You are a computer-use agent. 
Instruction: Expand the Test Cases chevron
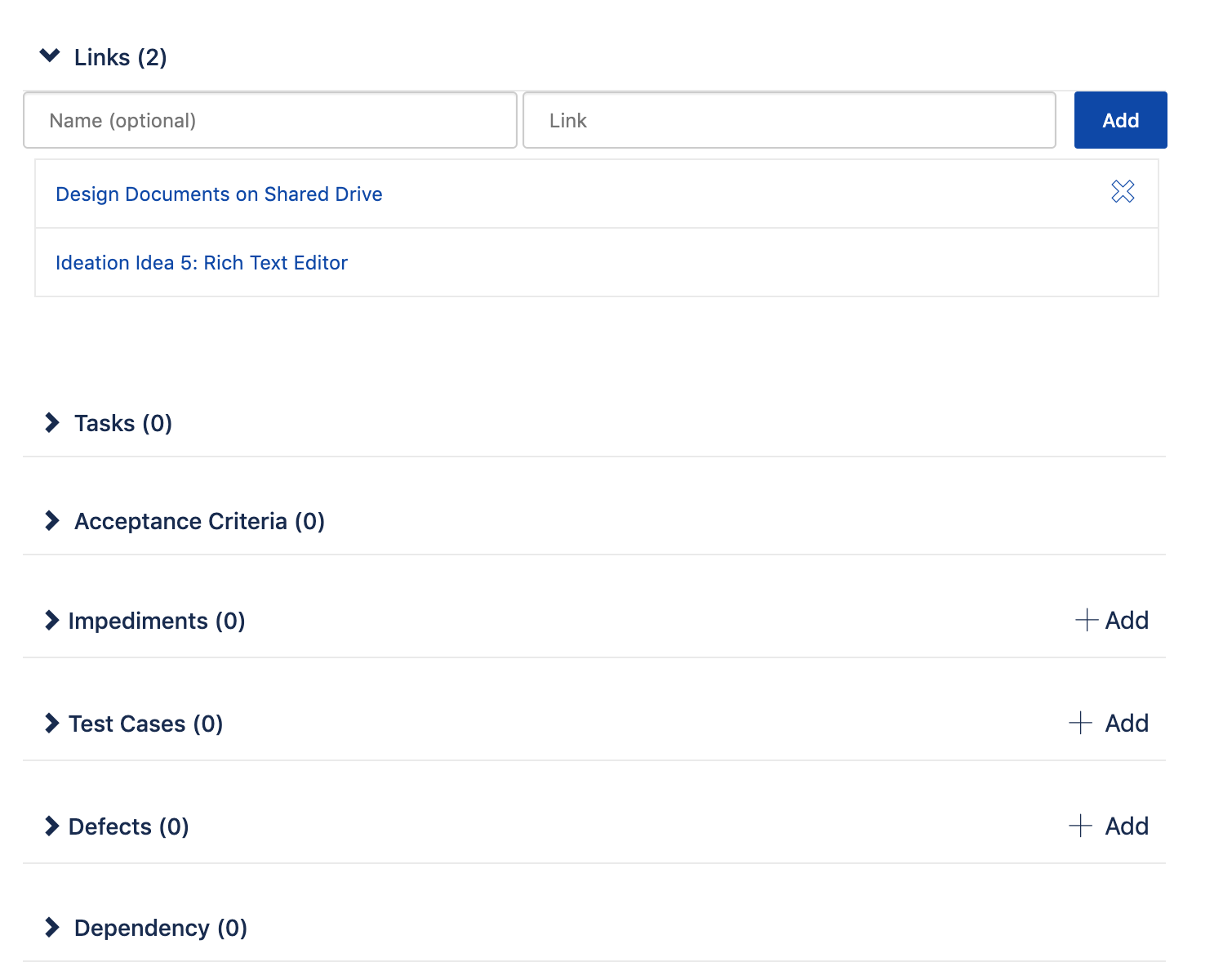pos(52,723)
